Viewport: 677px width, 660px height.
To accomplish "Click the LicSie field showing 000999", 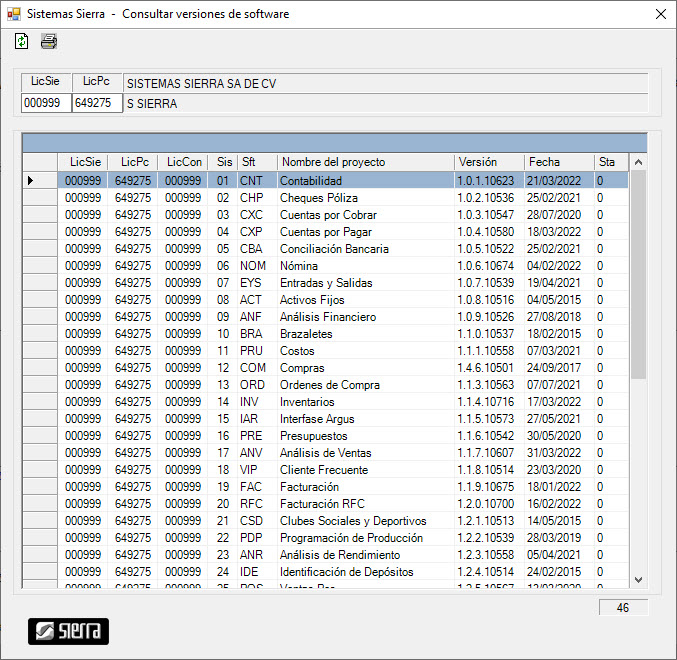I will pos(46,103).
